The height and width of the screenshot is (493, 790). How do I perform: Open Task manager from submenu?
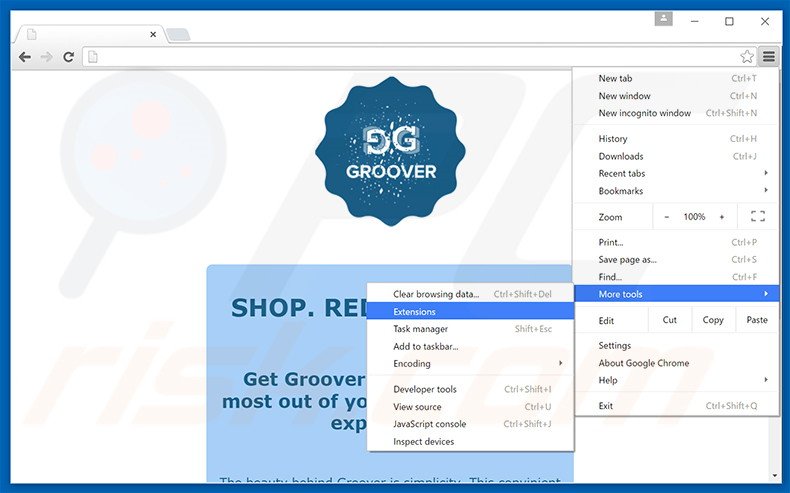tap(471, 329)
